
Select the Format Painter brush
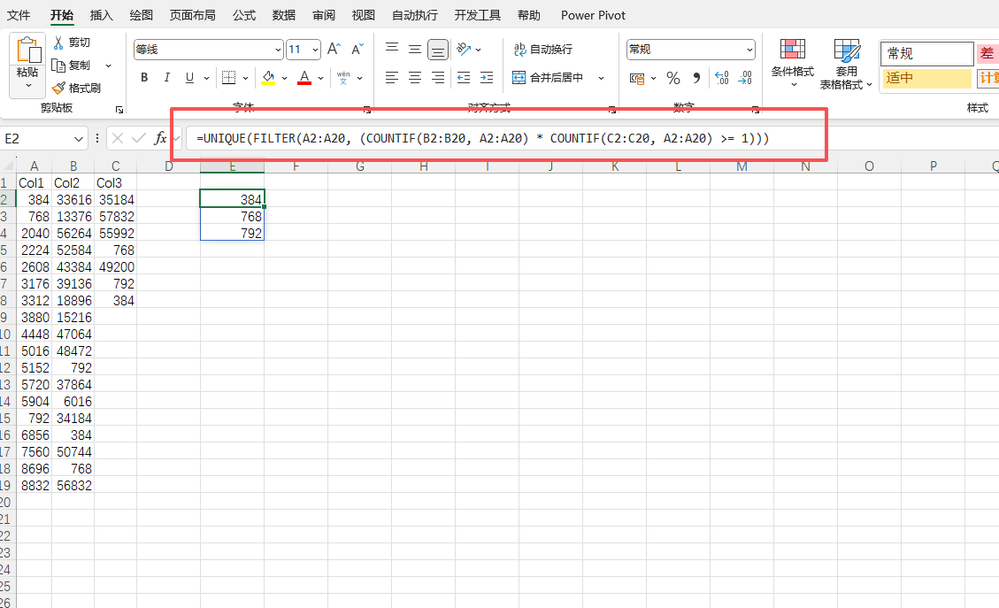tap(59, 88)
